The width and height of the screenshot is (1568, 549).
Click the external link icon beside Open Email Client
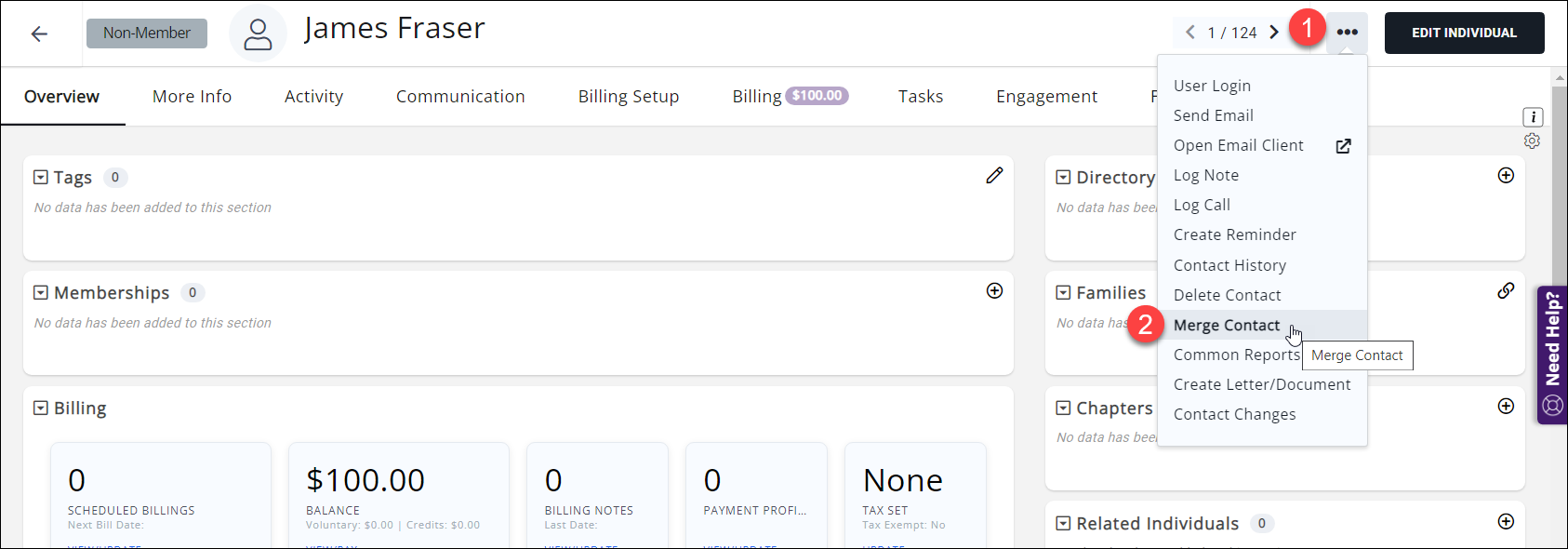tap(1343, 146)
